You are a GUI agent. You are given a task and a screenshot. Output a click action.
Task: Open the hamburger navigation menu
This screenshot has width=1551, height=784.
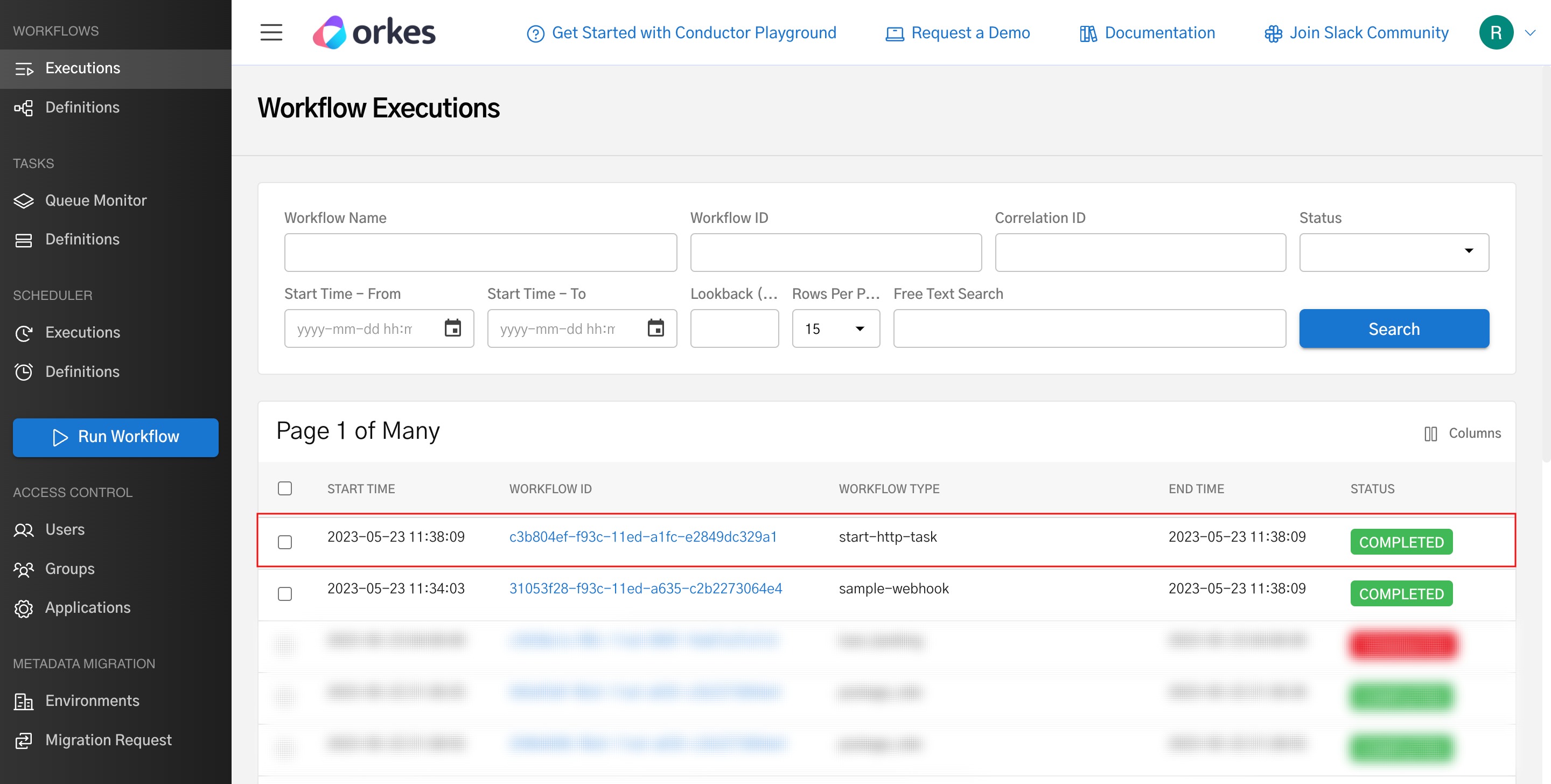click(271, 32)
